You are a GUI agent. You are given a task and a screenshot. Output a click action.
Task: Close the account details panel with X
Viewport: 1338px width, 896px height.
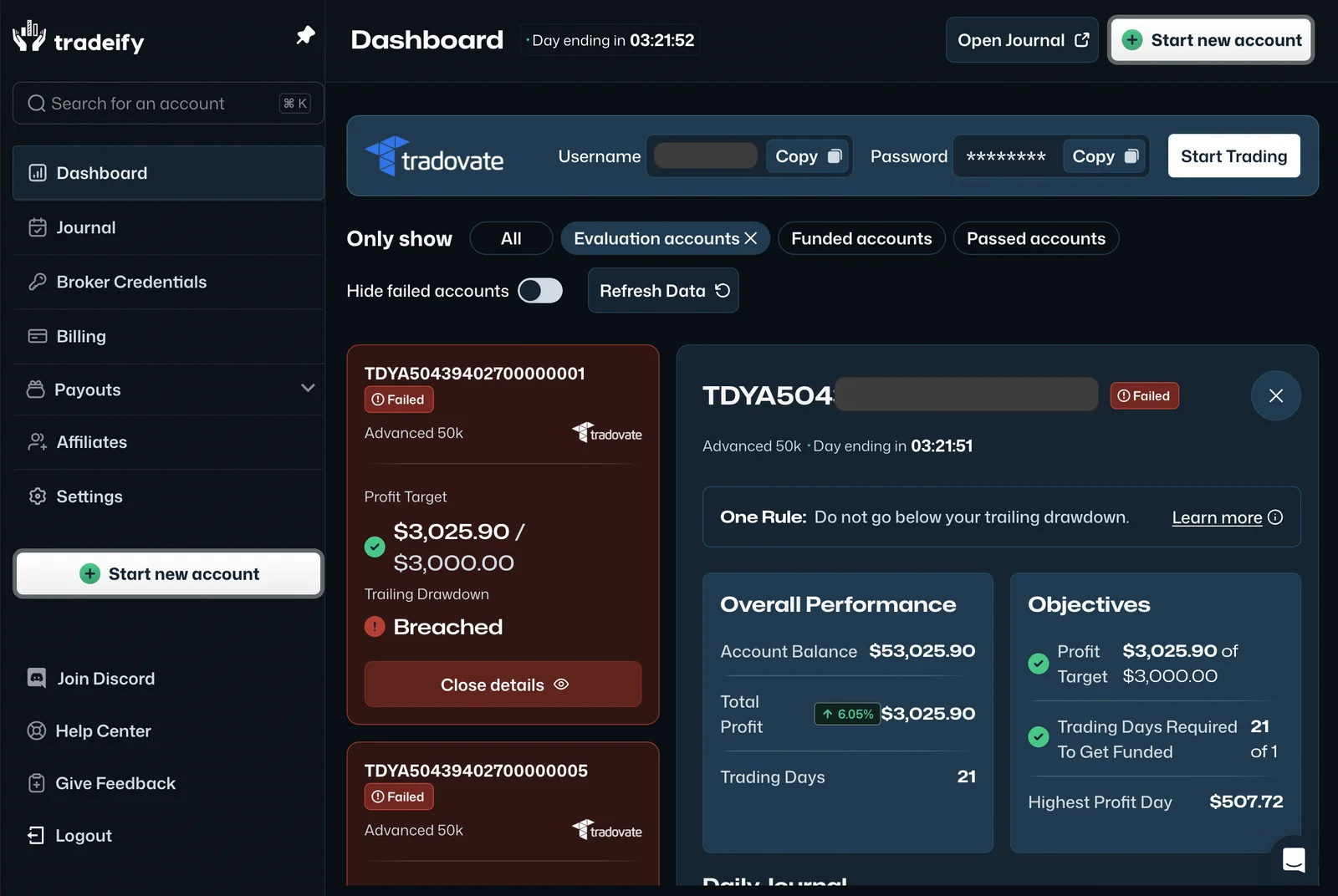click(x=1276, y=396)
